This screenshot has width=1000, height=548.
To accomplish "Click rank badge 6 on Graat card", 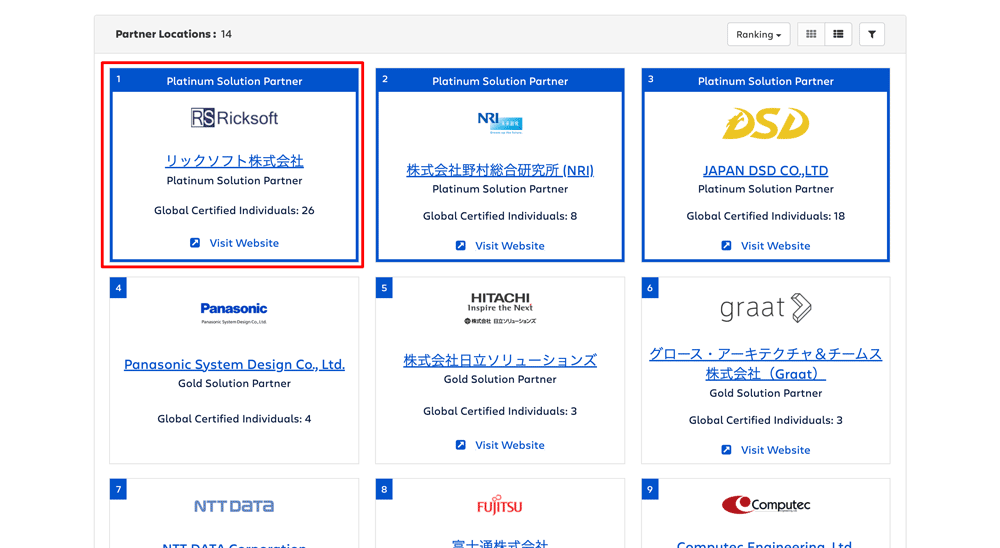I will click(650, 288).
